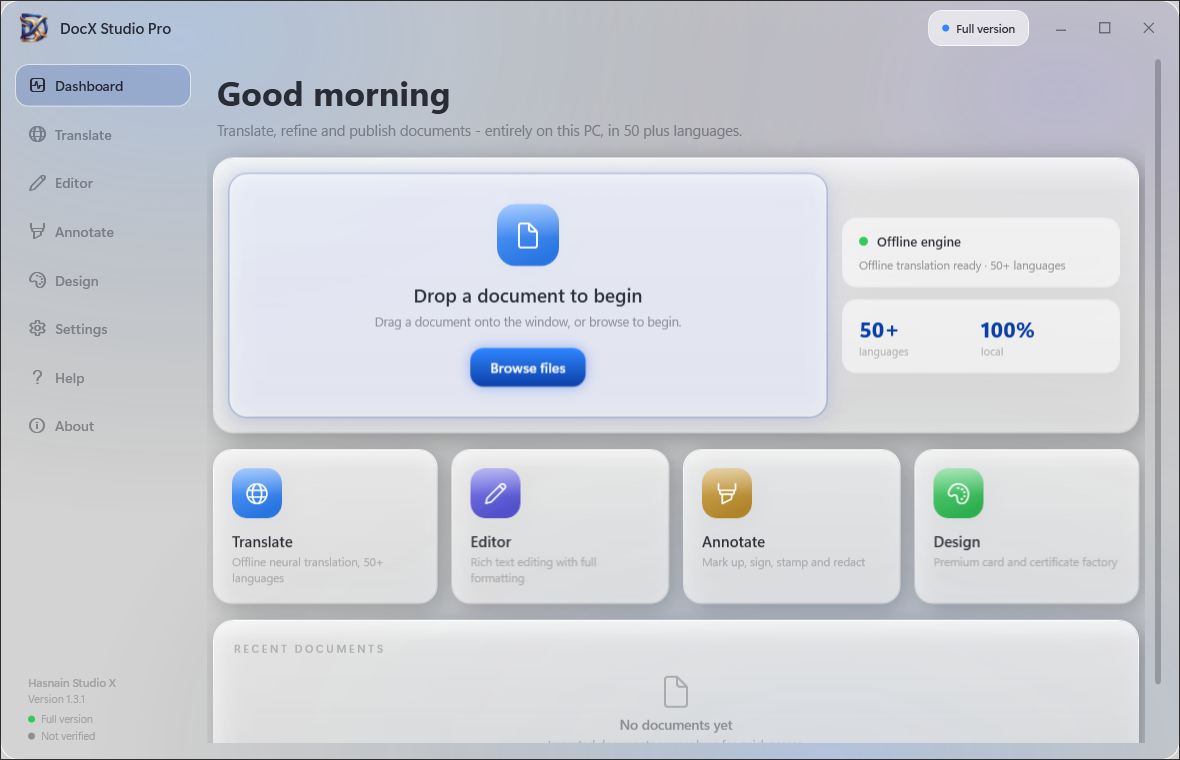Click the About info circle icon

[37, 426]
